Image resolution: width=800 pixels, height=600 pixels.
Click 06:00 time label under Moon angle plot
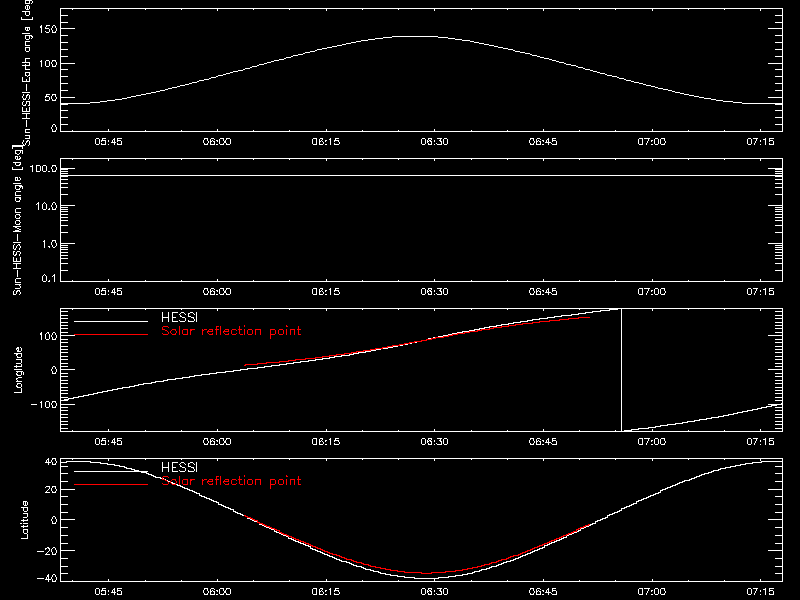217,291
